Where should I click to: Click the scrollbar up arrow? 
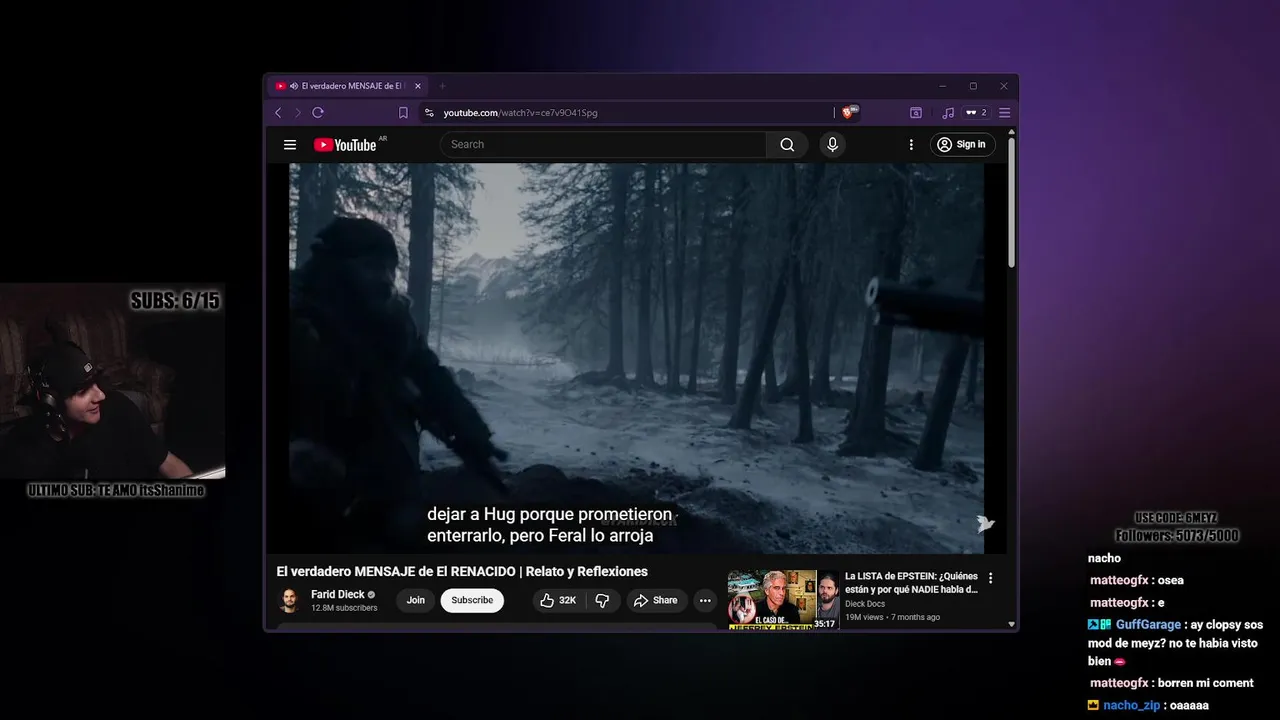coord(1012,131)
